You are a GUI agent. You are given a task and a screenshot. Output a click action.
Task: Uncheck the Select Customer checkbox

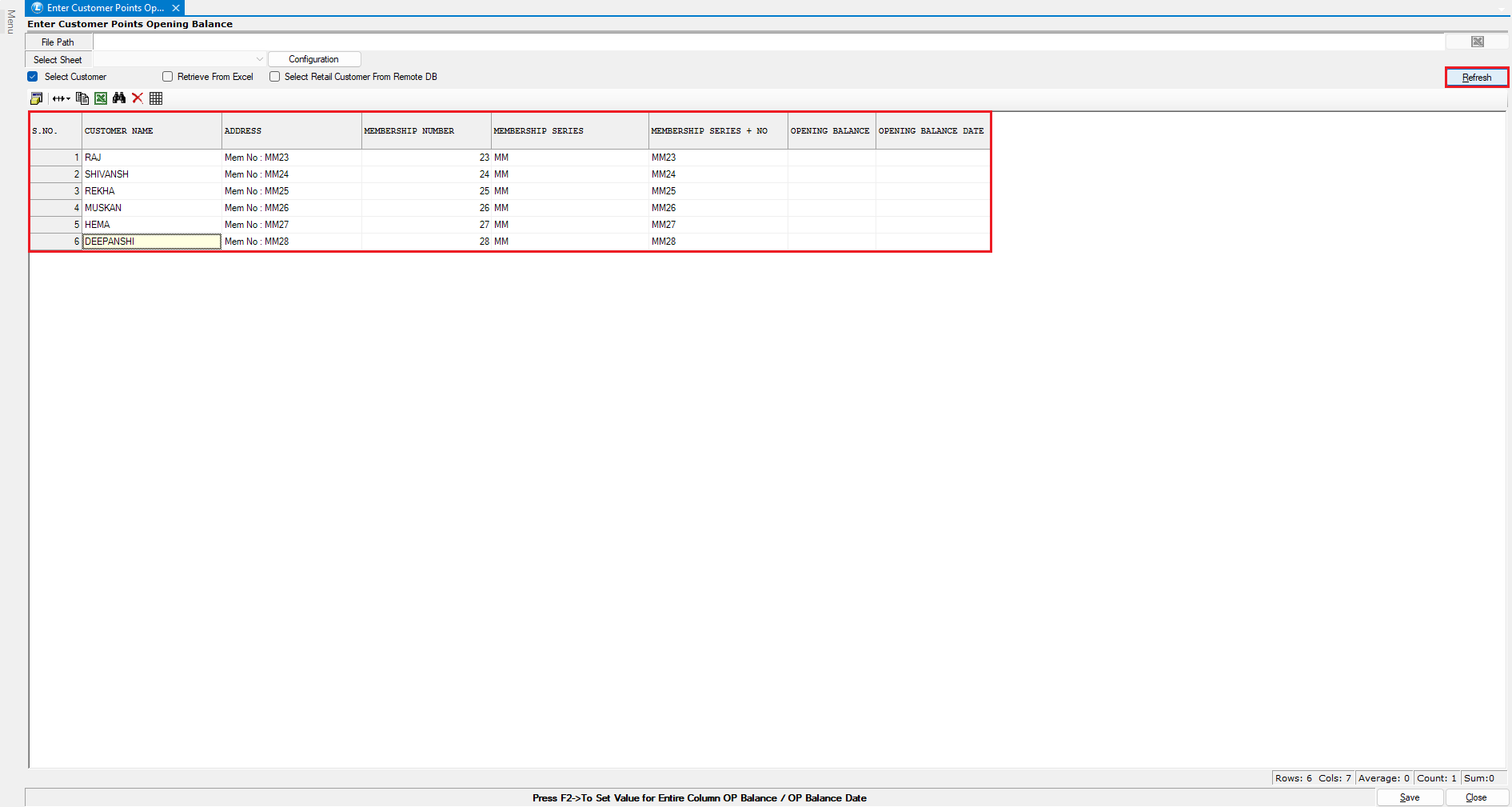(33, 77)
